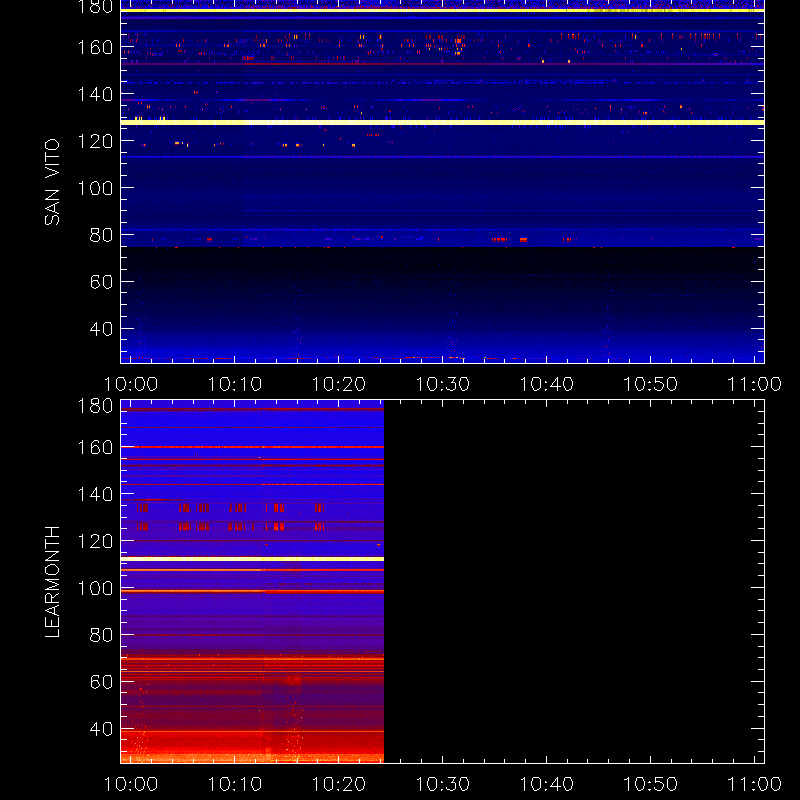The width and height of the screenshot is (800, 800).
Task: Select the 160 tick label on LEARMONTH plot
Action: coord(95,447)
